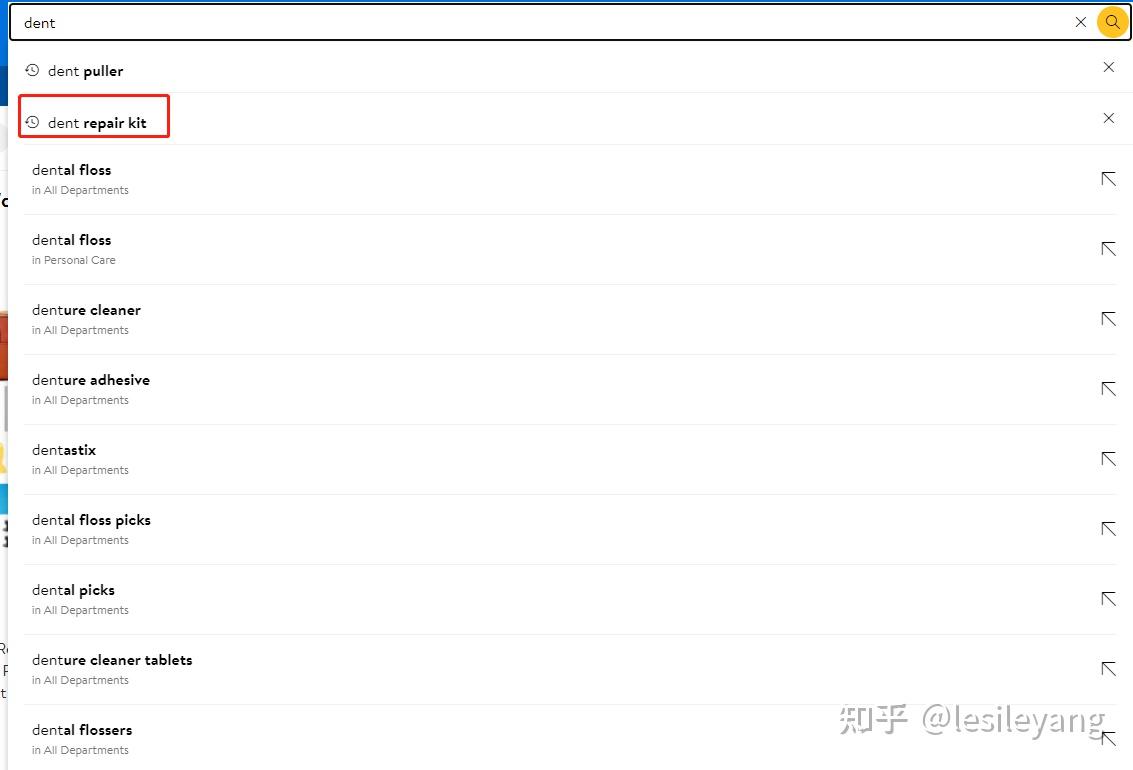Viewport: 1133px width, 770px height.
Task: Select the 'dent puller' recent search
Action: 86,71
